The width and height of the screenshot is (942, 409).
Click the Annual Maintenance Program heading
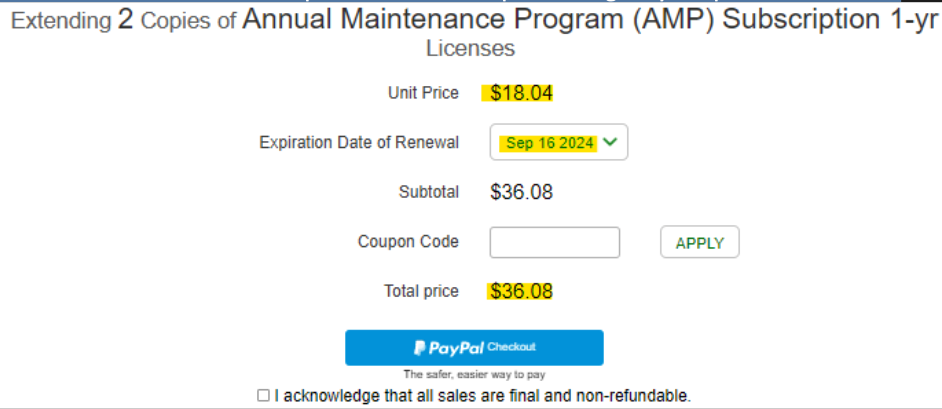tap(589, 20)
